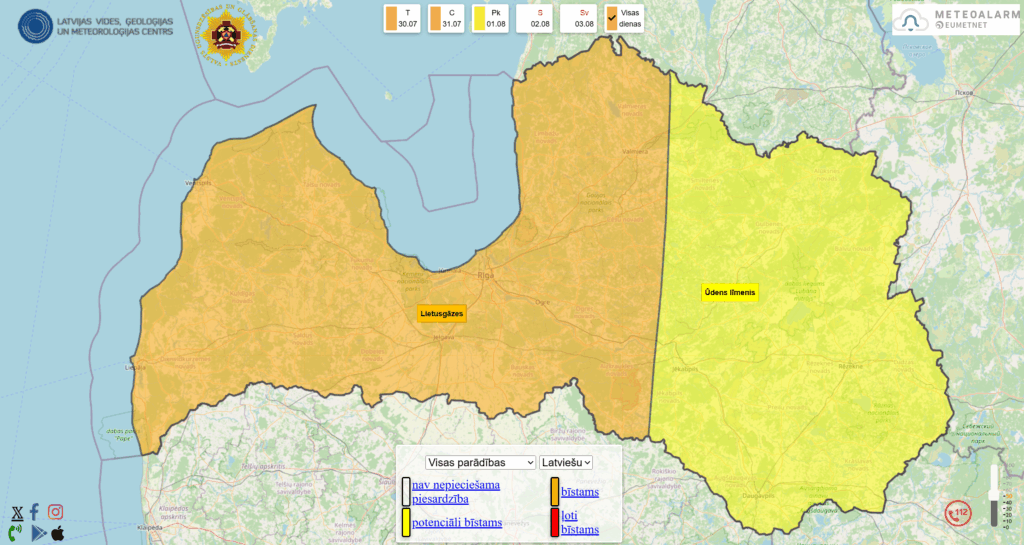This screenshot has width=1024, height=545.
Task: Click the Meteoalarm Eumetnet logo
Action: pyautogui.click(x=956, y=20)
